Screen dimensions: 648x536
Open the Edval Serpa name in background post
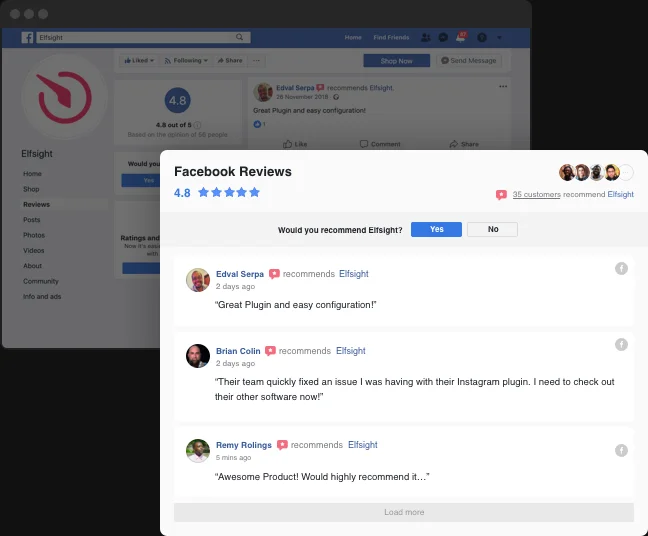click(295, 88)
